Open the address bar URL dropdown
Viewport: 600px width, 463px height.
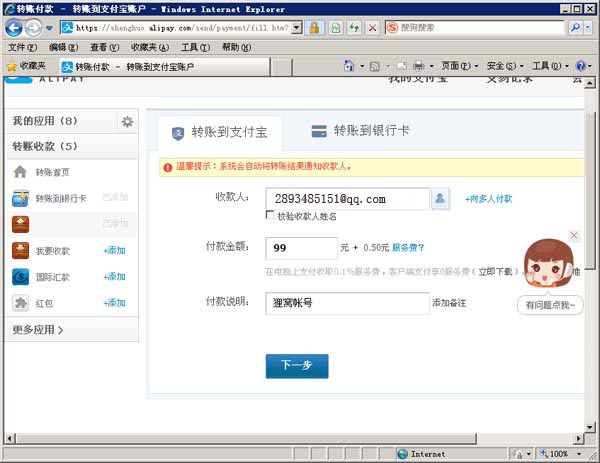tap(296, 28)
